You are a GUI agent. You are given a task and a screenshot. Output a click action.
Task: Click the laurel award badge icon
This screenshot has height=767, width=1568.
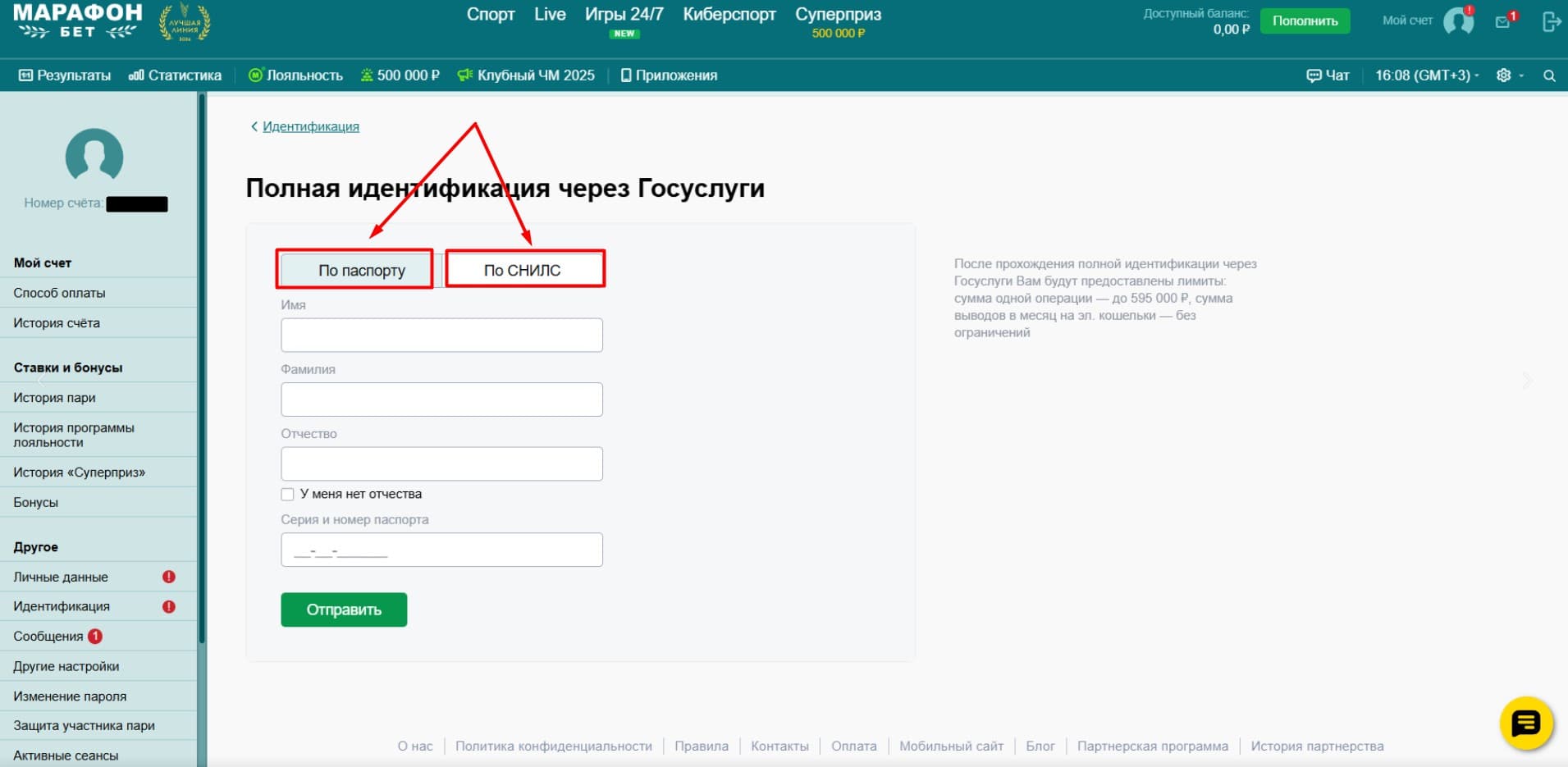(185, 23)
